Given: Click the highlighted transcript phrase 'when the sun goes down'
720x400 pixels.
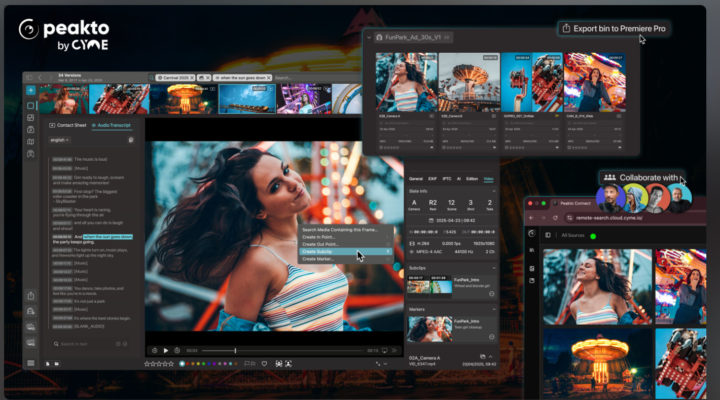Looking at the screenshot, I should point(108,237).
